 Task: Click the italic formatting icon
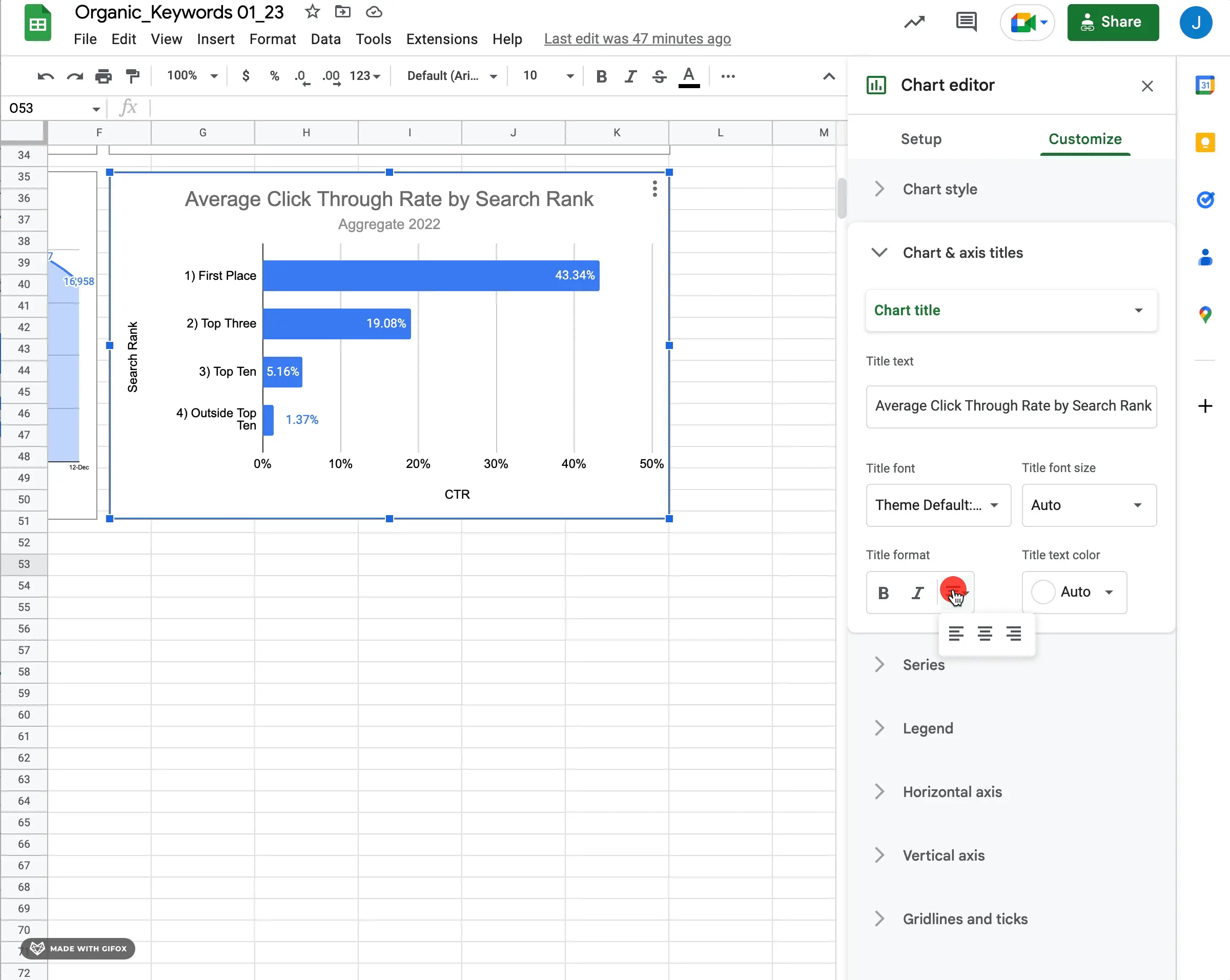(x=918, y=591)
